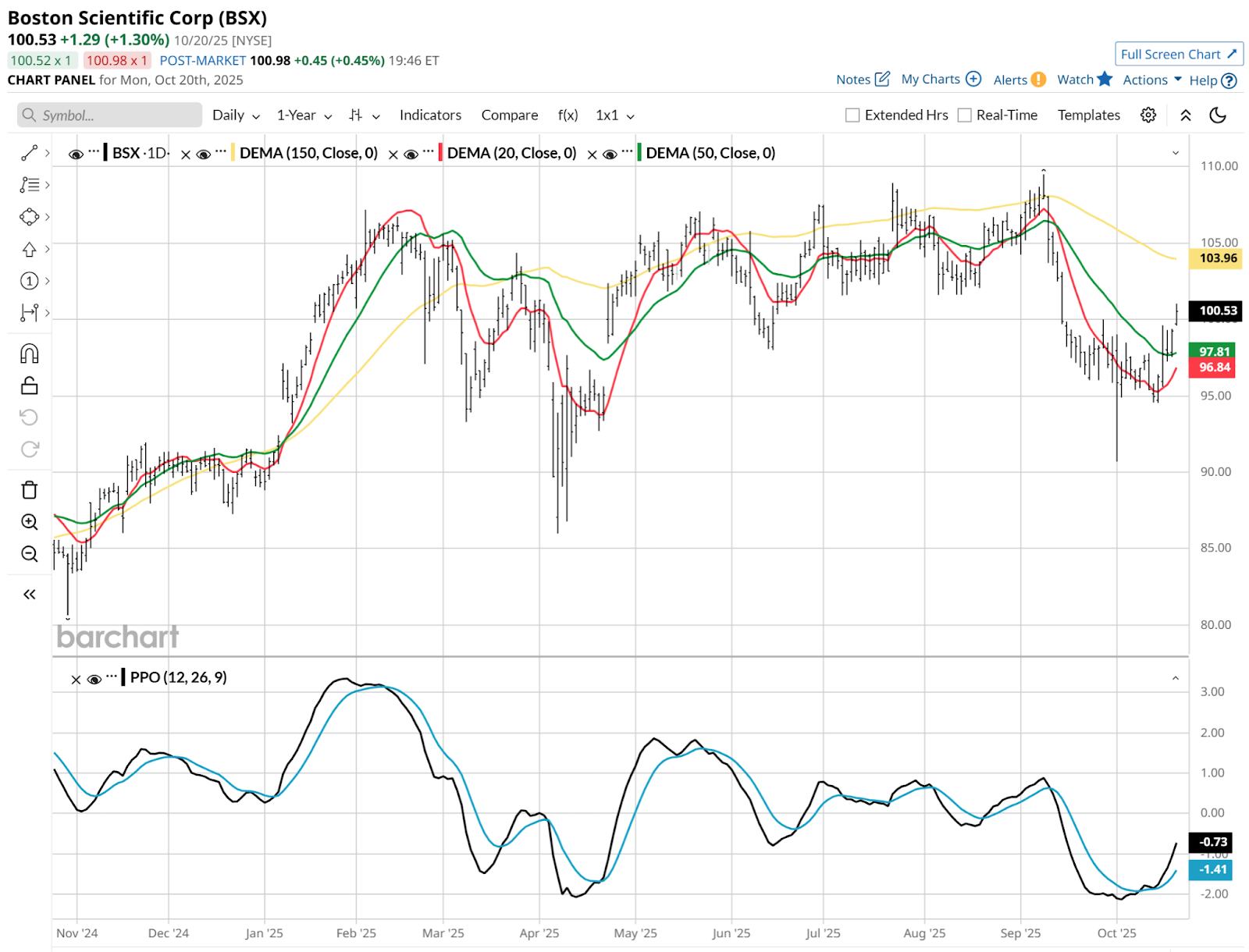Open the Daily frequency dropdown

236,115
